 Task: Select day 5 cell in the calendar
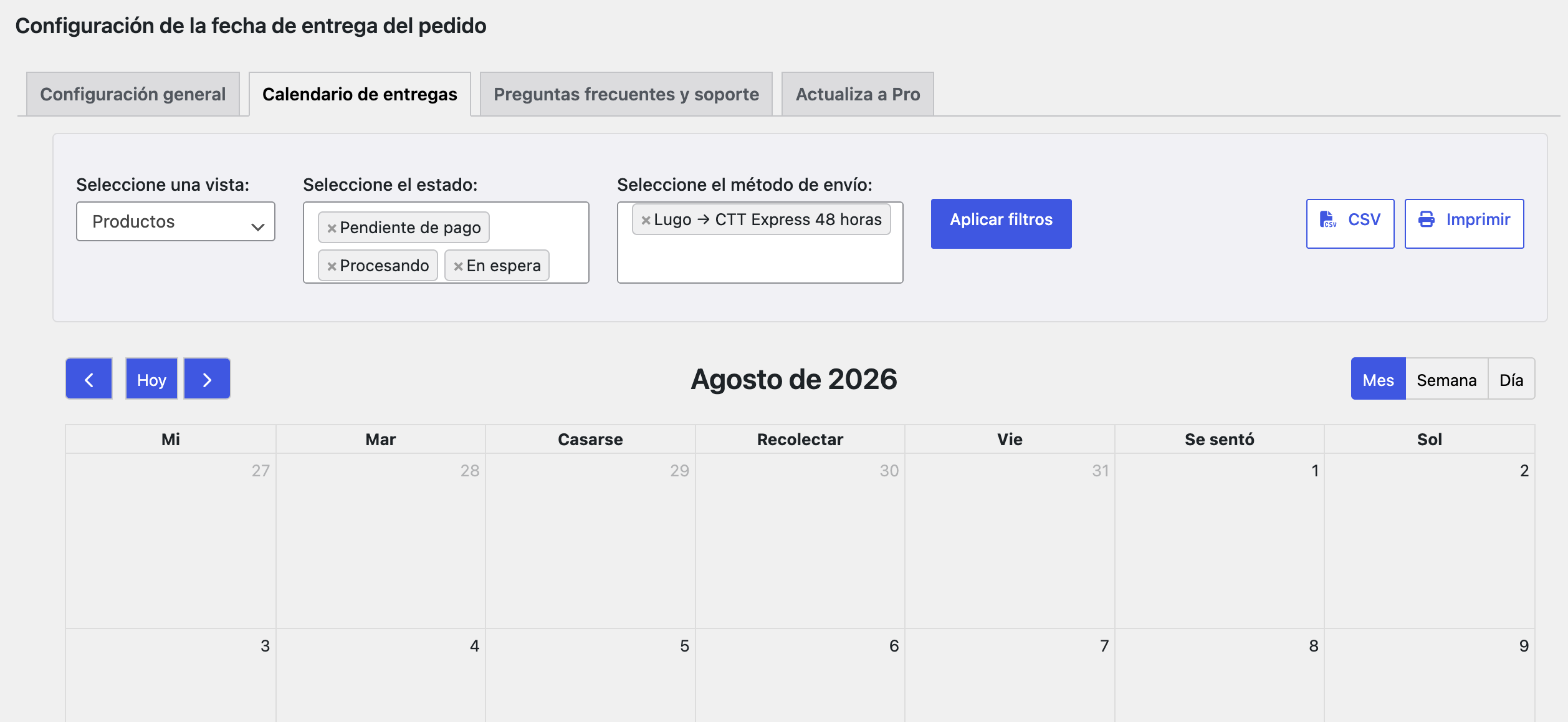590,676
